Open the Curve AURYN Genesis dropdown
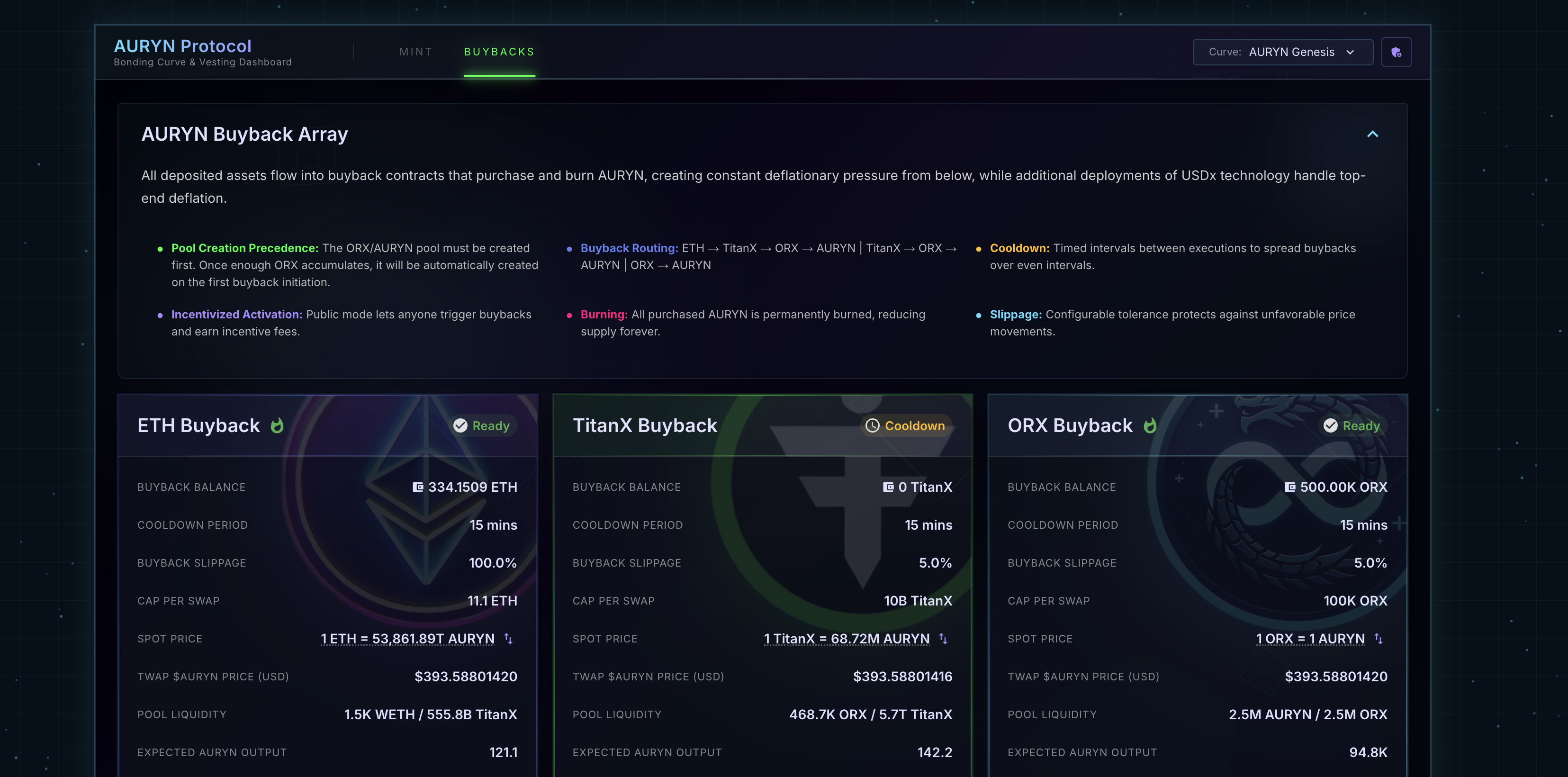This screenshot has width=1568, height=777. [x=1282, y=53]
